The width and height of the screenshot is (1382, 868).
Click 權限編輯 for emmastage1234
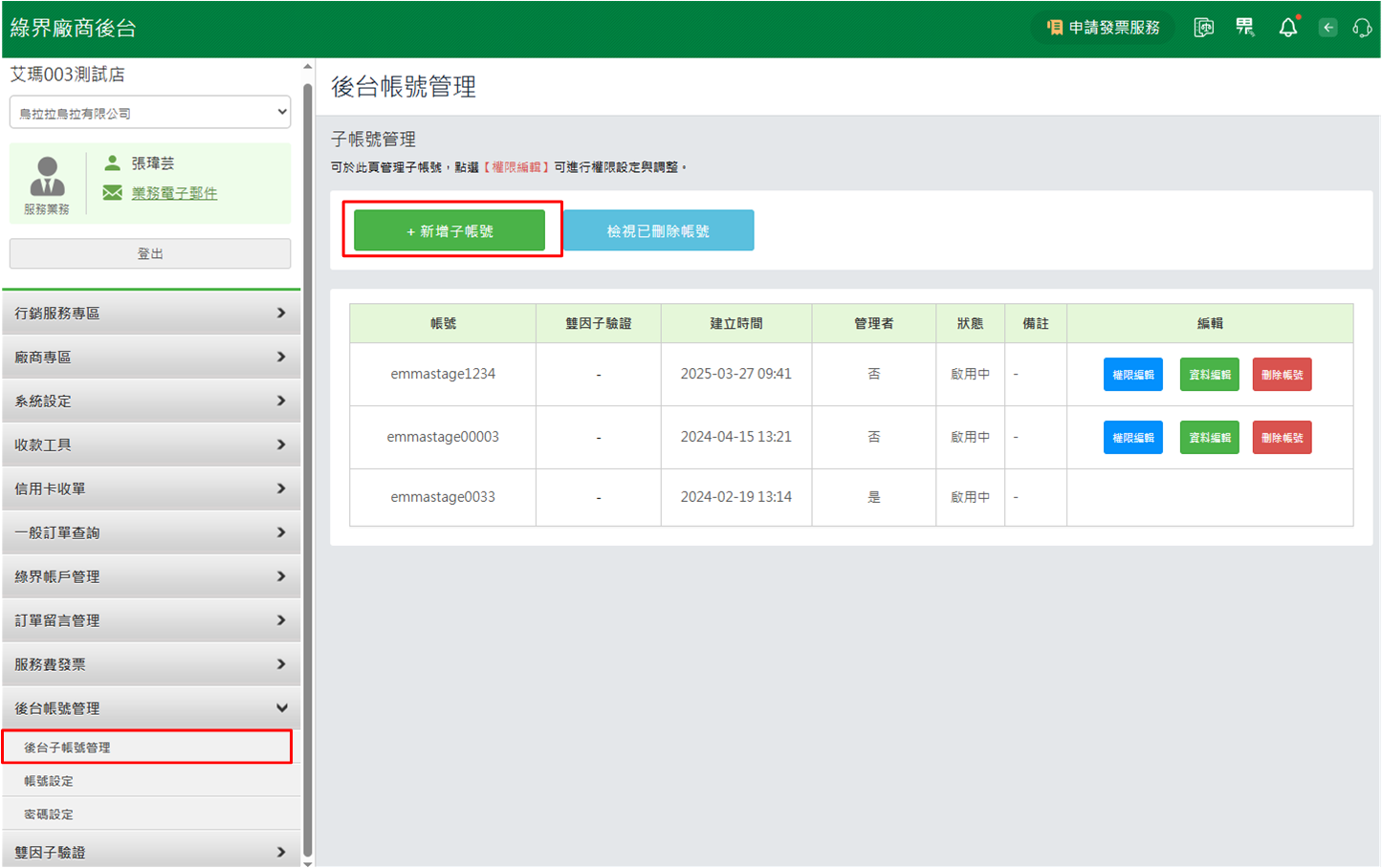click(x=1133, y=375)
